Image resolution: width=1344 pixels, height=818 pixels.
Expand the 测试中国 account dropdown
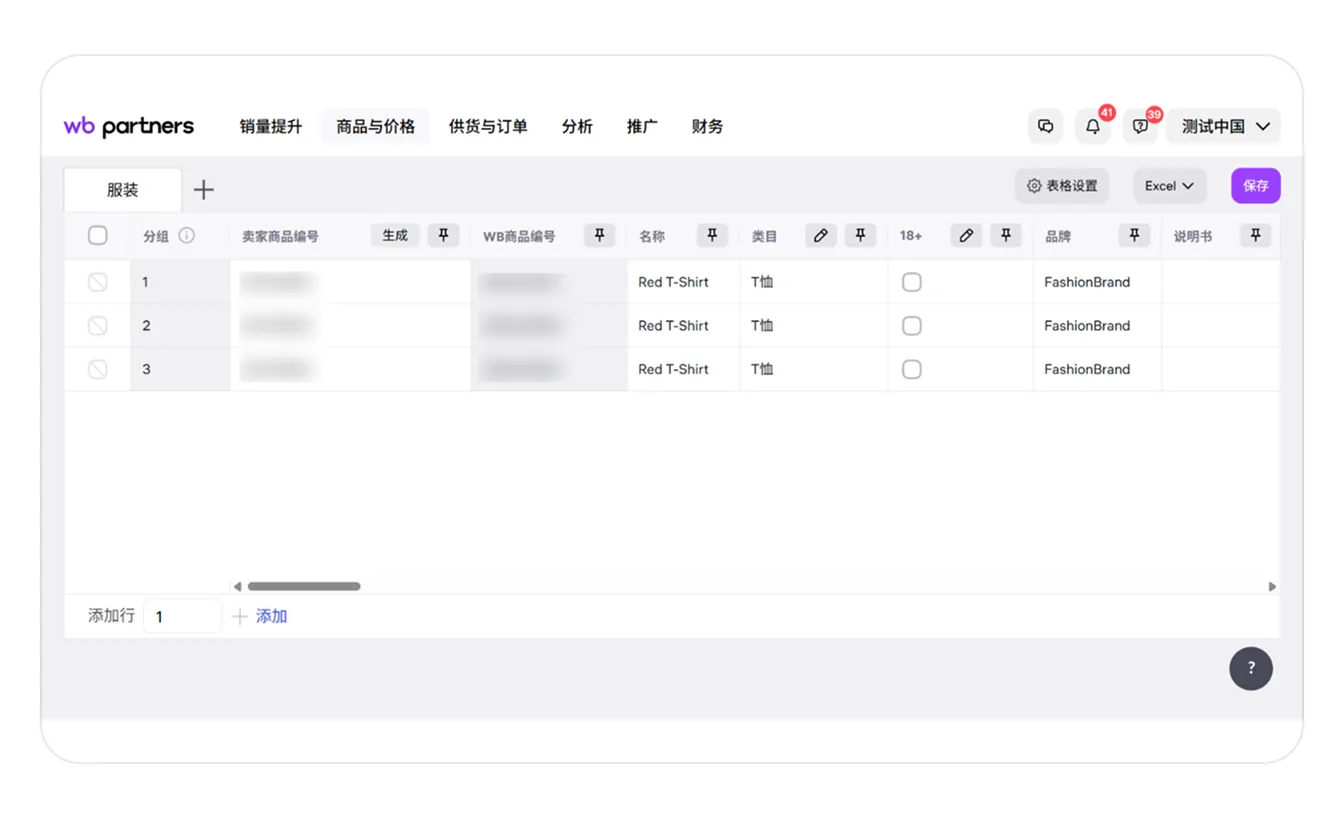pyautogui.click(x=1224, y=126)
